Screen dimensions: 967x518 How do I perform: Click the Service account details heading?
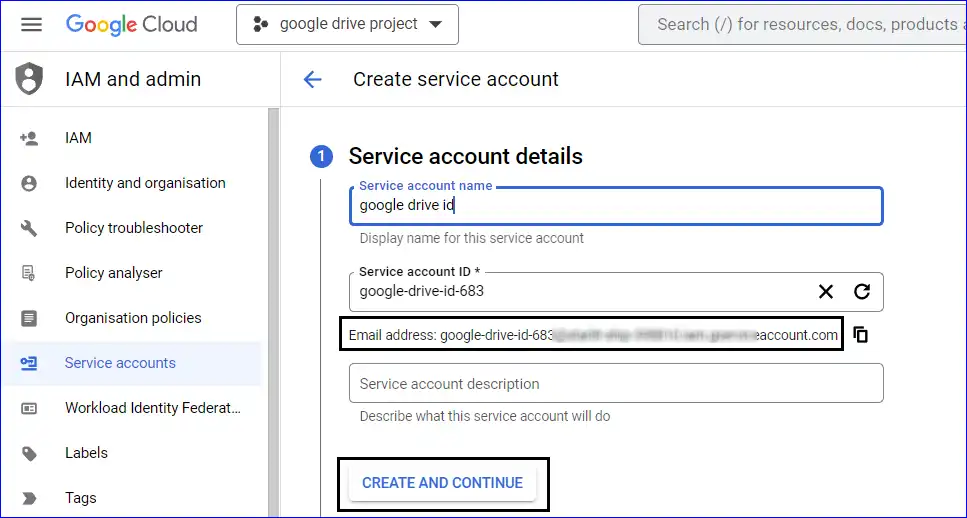[x=466, y=157]
